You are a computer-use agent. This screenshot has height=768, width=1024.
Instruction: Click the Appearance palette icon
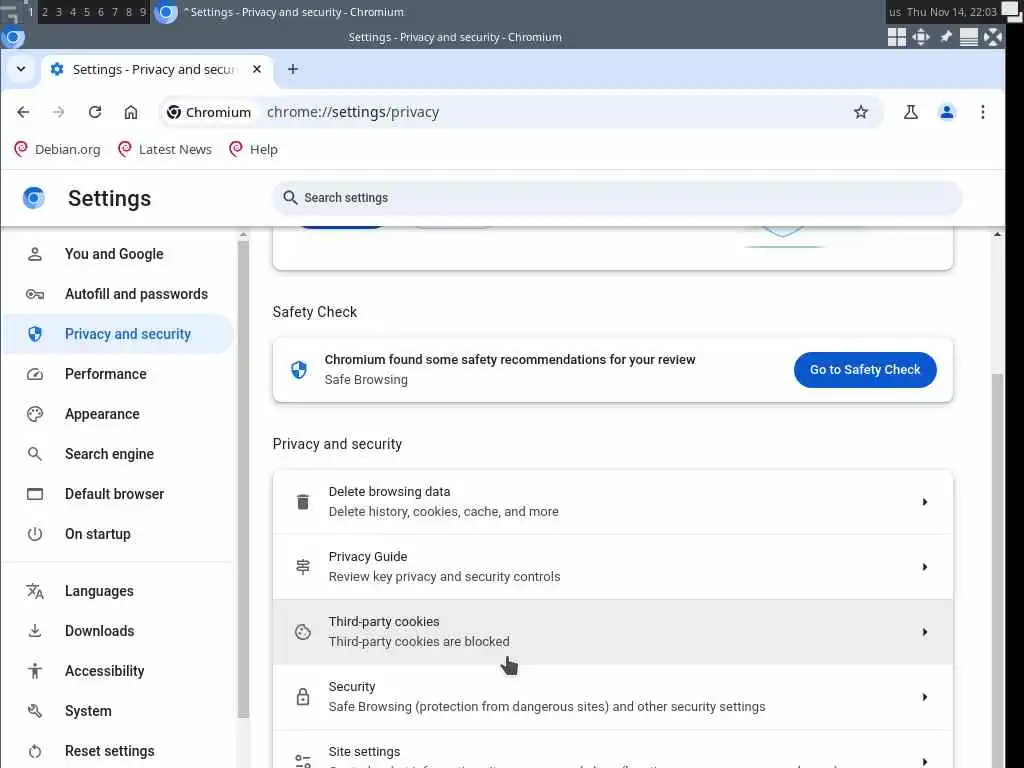[x=35, y=414]
